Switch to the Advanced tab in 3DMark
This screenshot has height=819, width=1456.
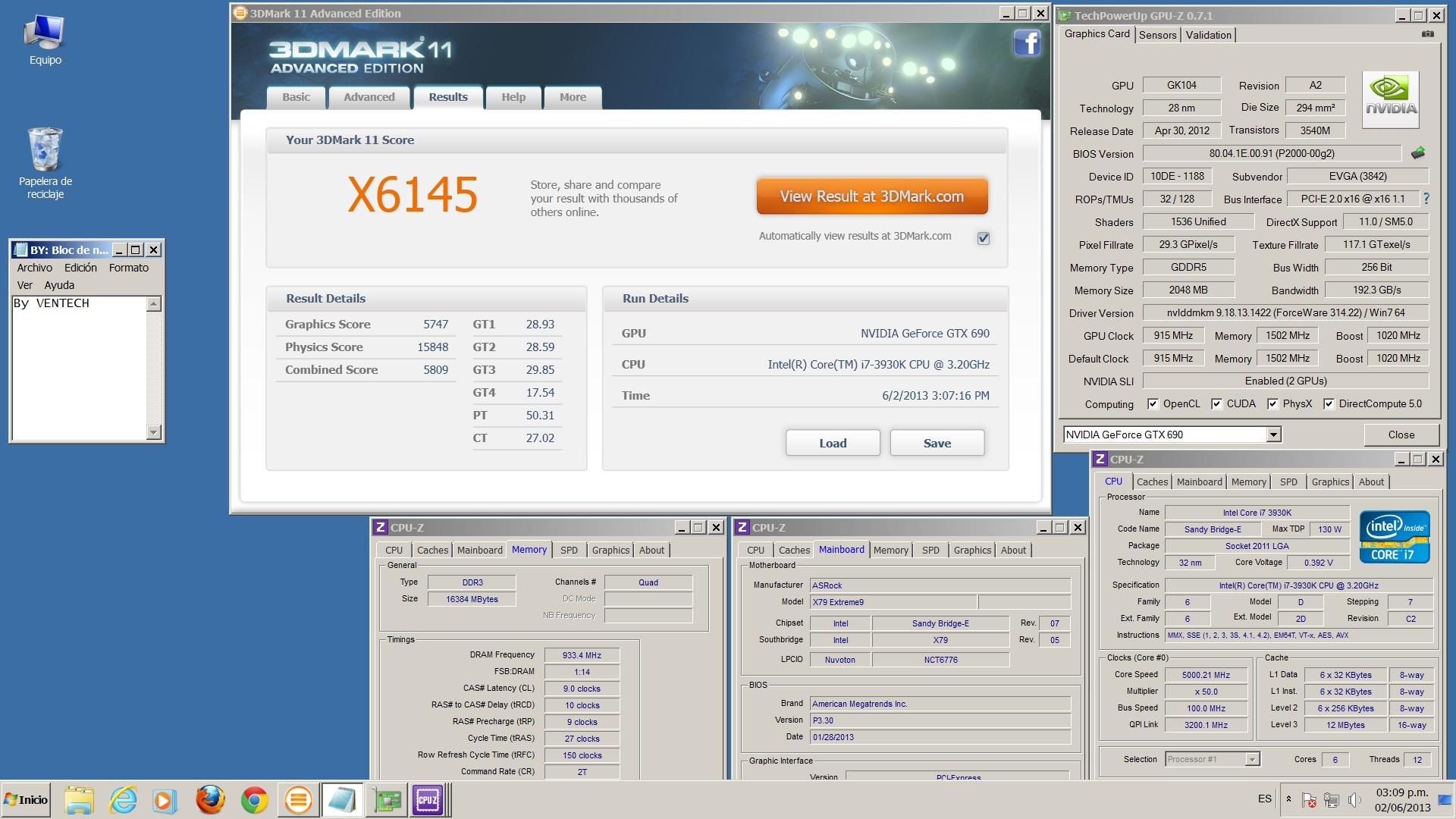coord(369,97)
